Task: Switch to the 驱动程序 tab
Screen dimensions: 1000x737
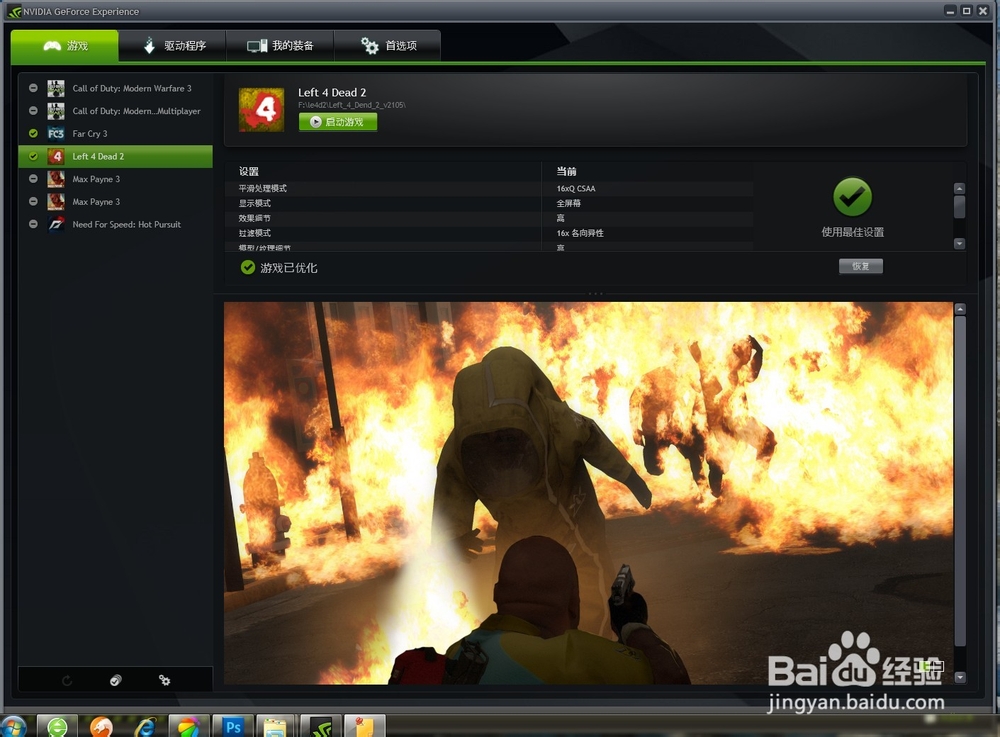Action: (173, 46)
